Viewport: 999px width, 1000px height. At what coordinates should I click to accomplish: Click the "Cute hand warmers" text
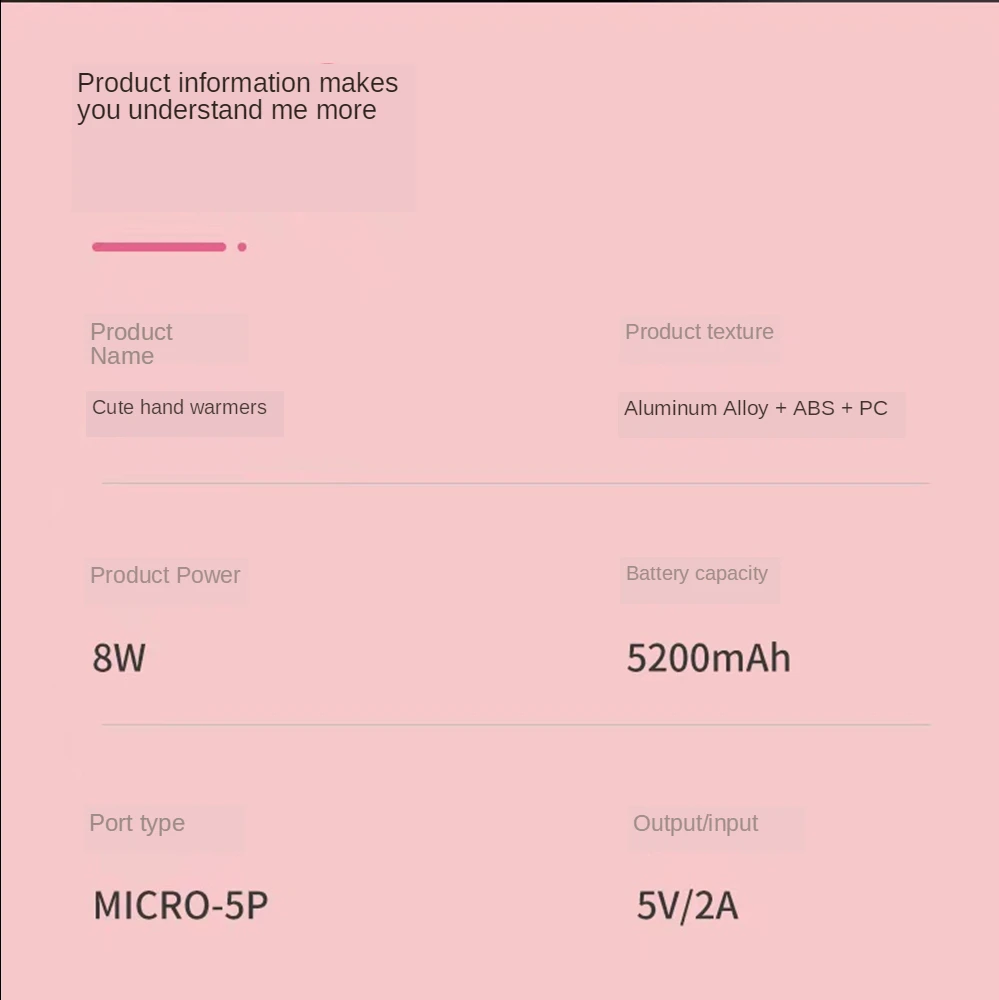point(179,408)
